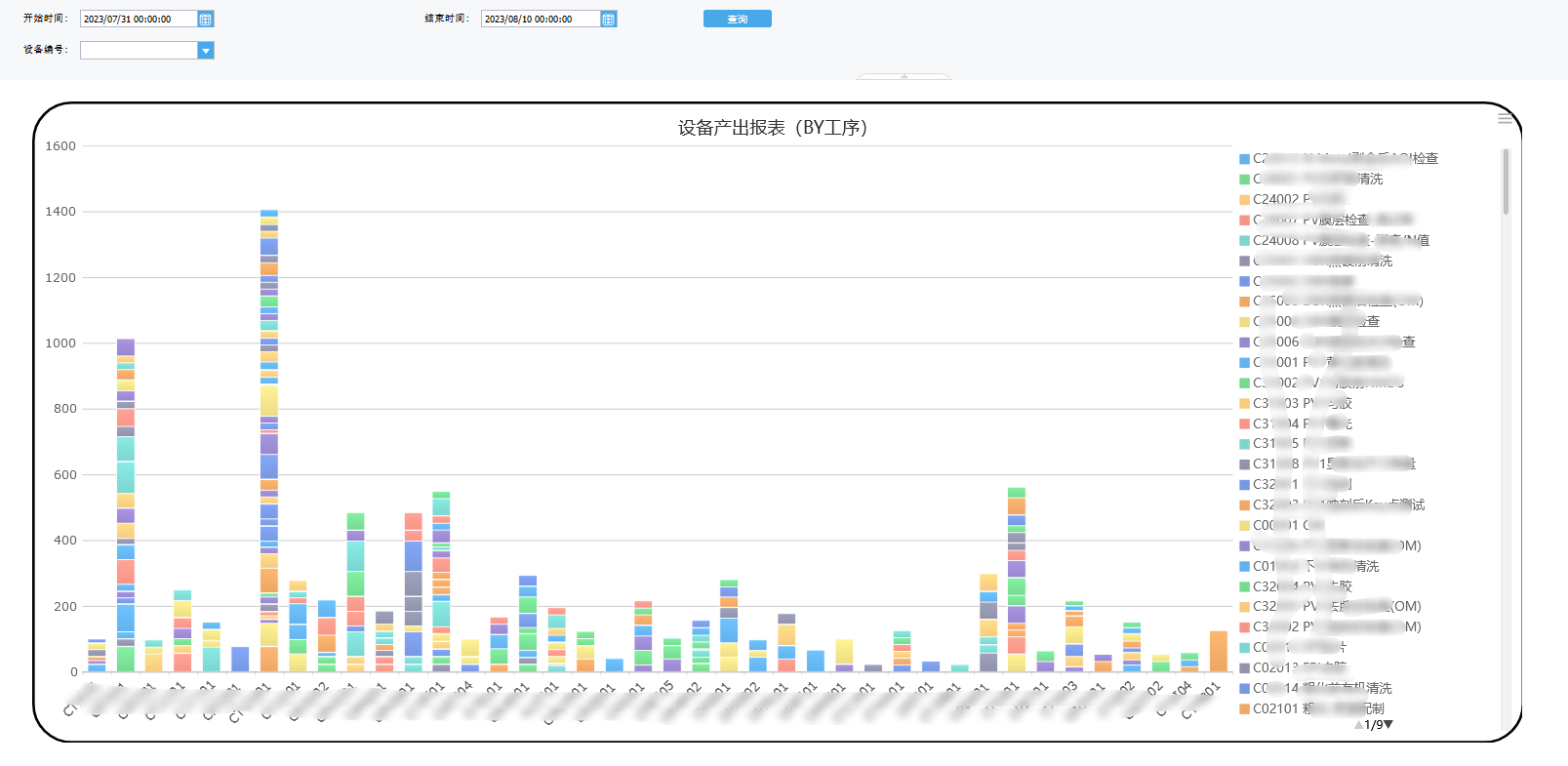The height and width of the screenshot is (766, 1568).
Task: Toggle the 蚀刻后K点测试 legend series
Action: coord(1332,504)
